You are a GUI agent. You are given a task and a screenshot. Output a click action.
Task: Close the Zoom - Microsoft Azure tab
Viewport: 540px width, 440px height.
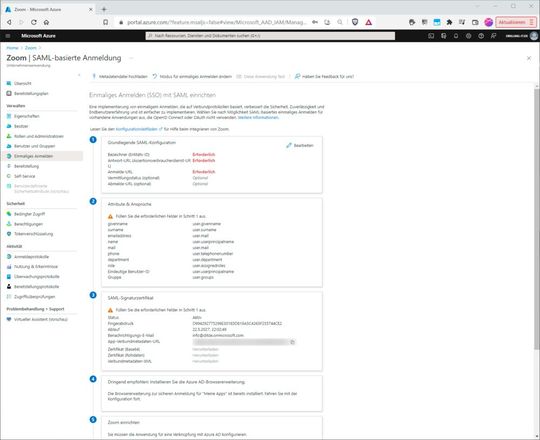click(91, 9)
